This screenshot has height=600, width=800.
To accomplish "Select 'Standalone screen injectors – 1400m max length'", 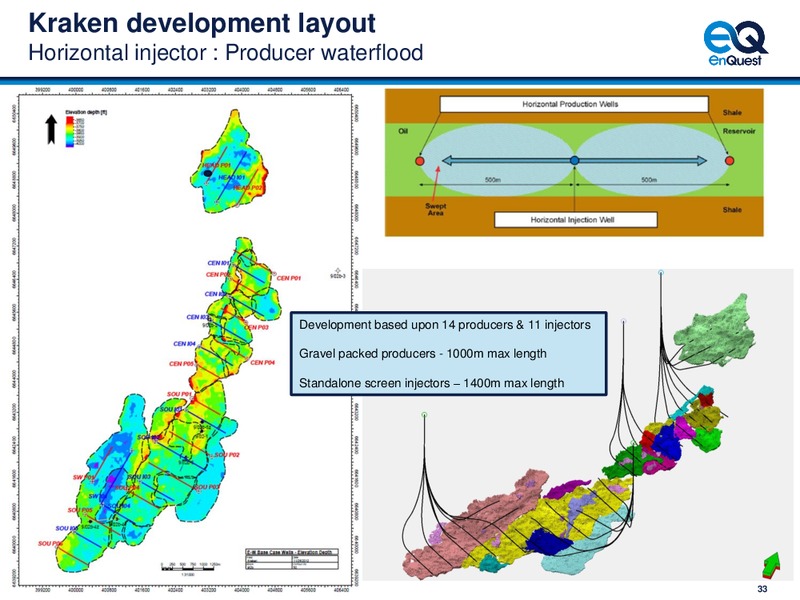I will [432, 383].
